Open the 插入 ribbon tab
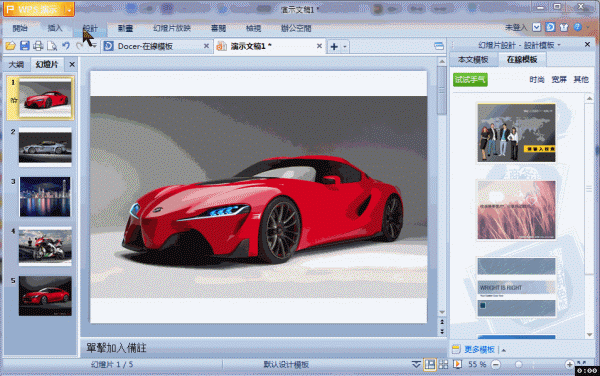Viewport: 600px width, 376px height. pyautogui.click(x=55, y=28)
